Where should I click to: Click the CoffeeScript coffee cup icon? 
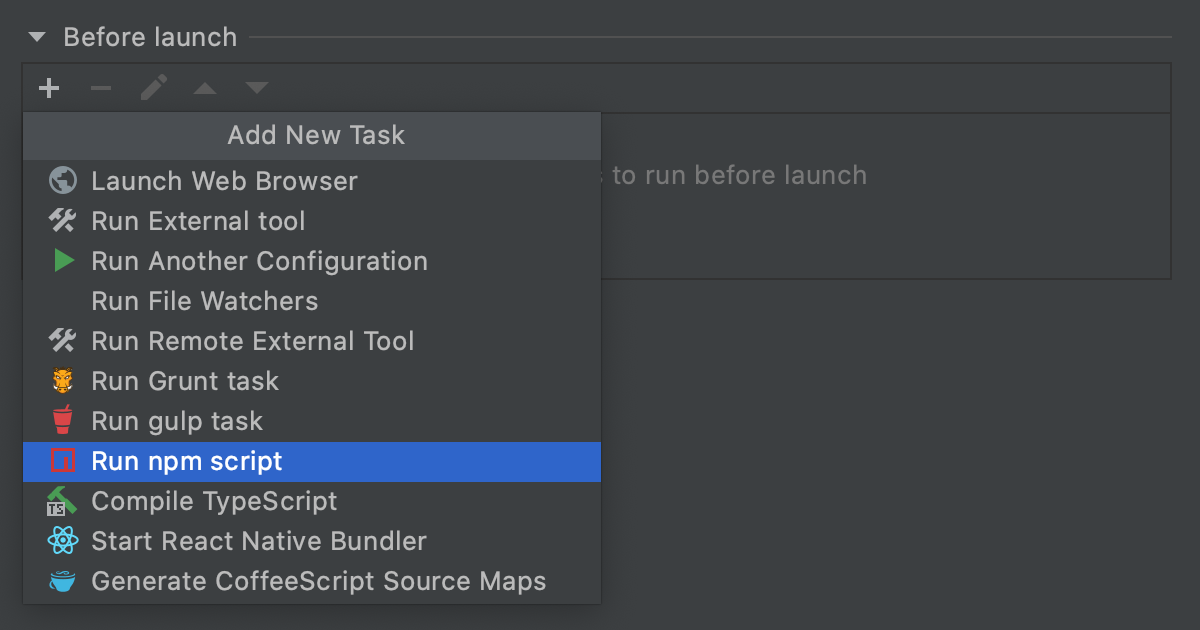click(62, 581)
